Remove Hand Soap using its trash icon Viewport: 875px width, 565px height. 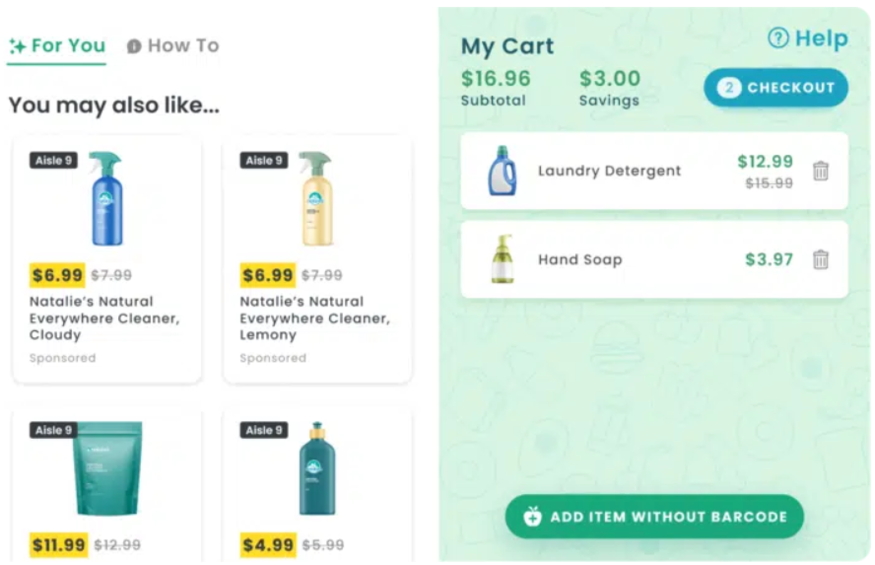[x=820, y=260]
